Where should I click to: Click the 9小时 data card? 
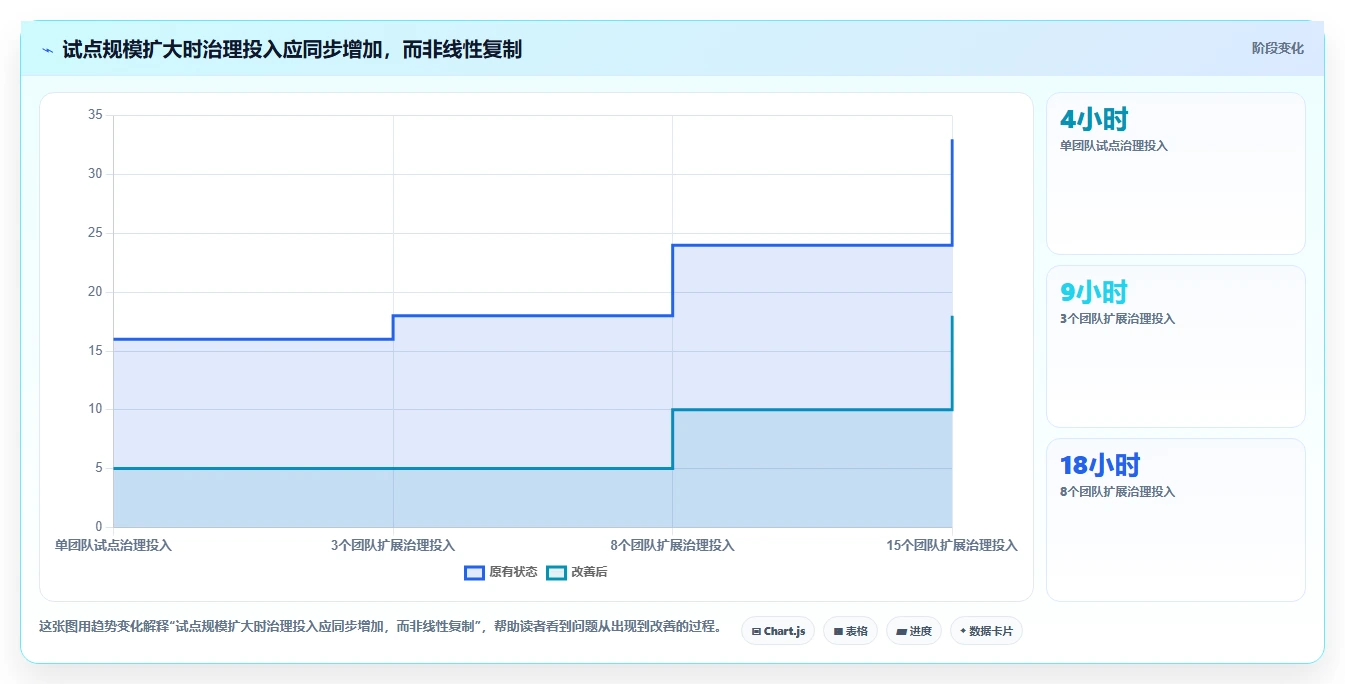coord(1175,347)
